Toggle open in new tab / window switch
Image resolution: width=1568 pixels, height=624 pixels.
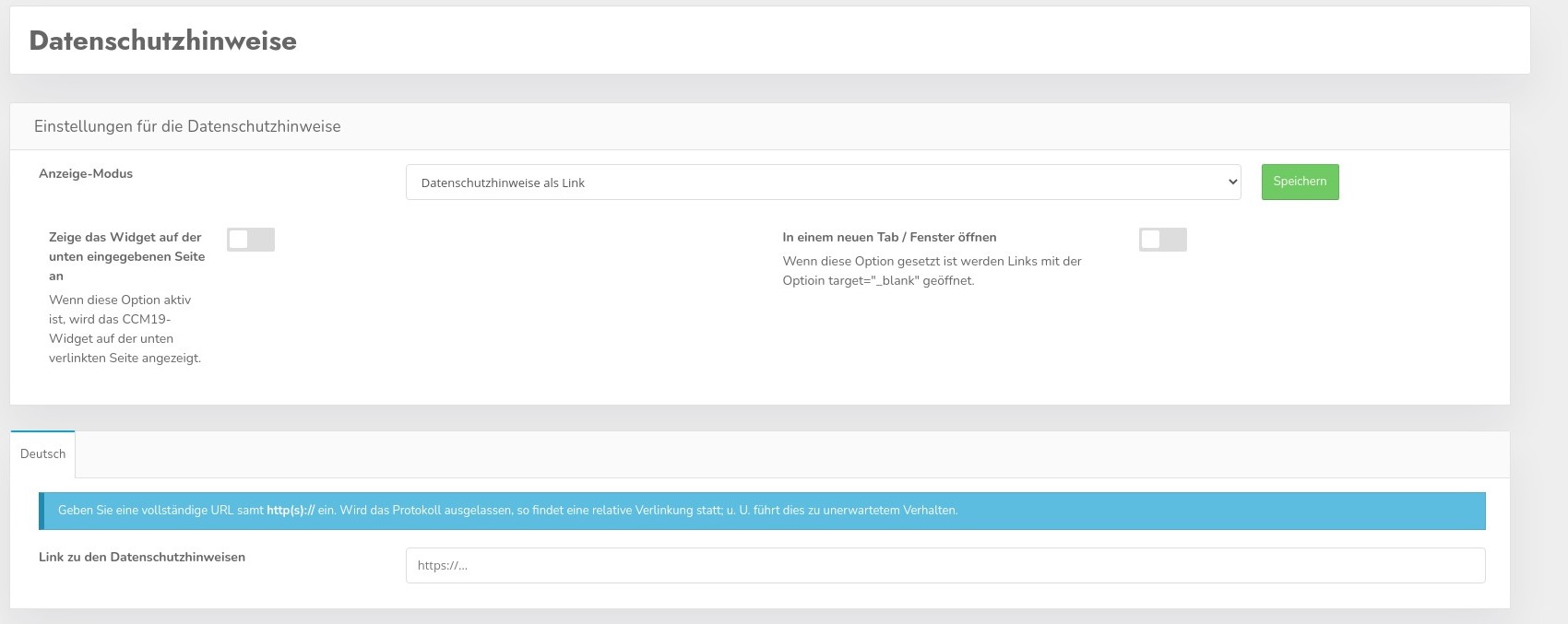coord(1162,240)
